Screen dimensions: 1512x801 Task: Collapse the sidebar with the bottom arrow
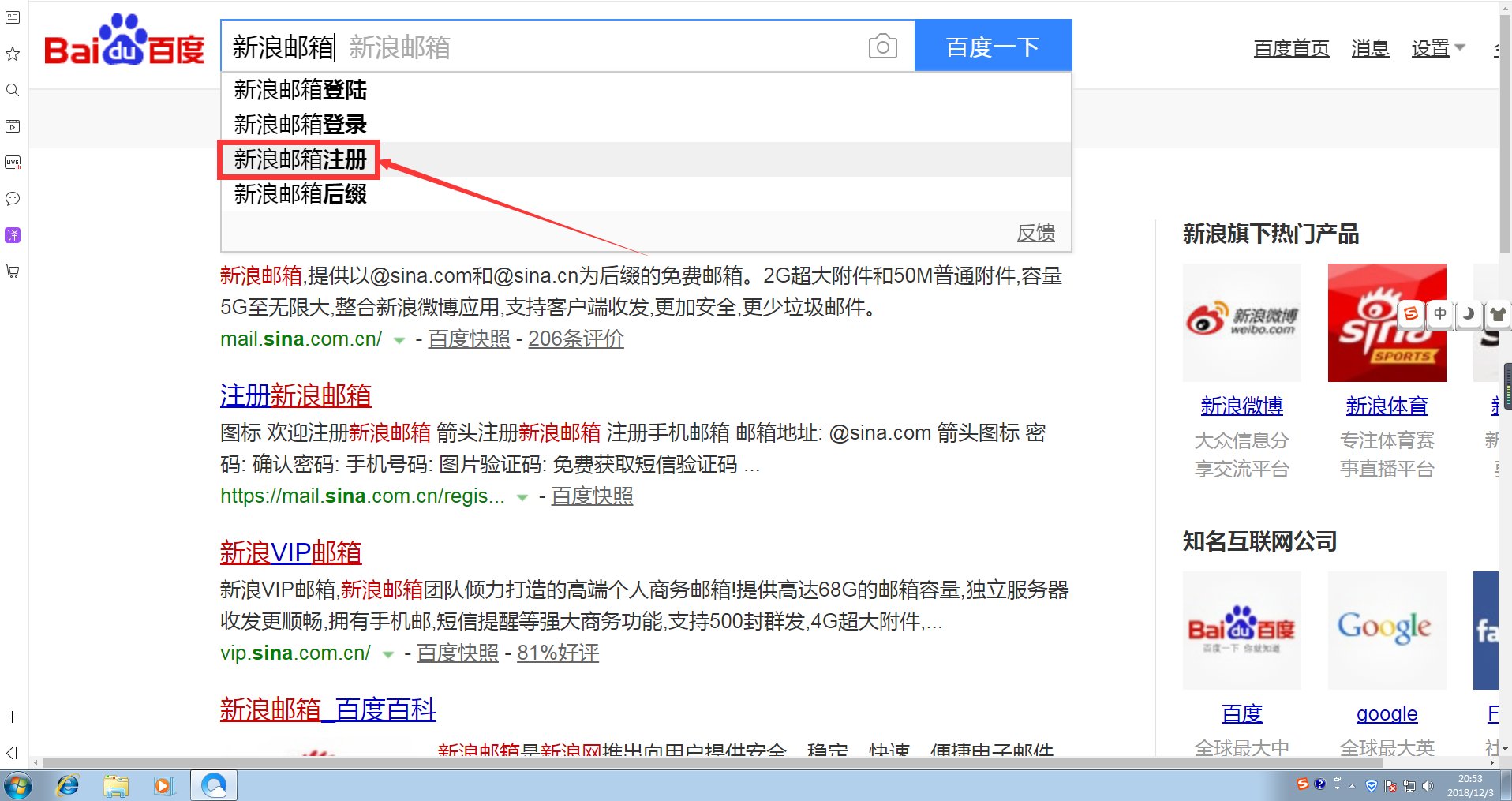(x=11, y=752)
